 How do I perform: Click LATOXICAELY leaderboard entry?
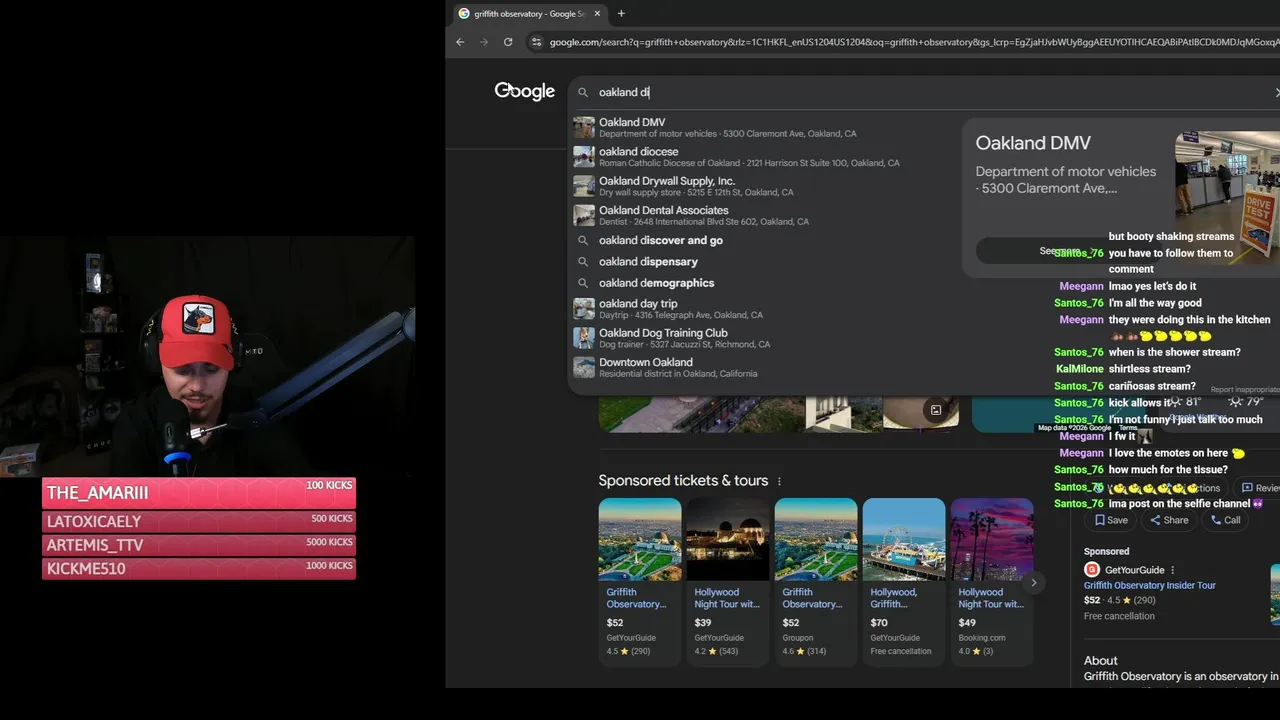click(x=199, y=521)
